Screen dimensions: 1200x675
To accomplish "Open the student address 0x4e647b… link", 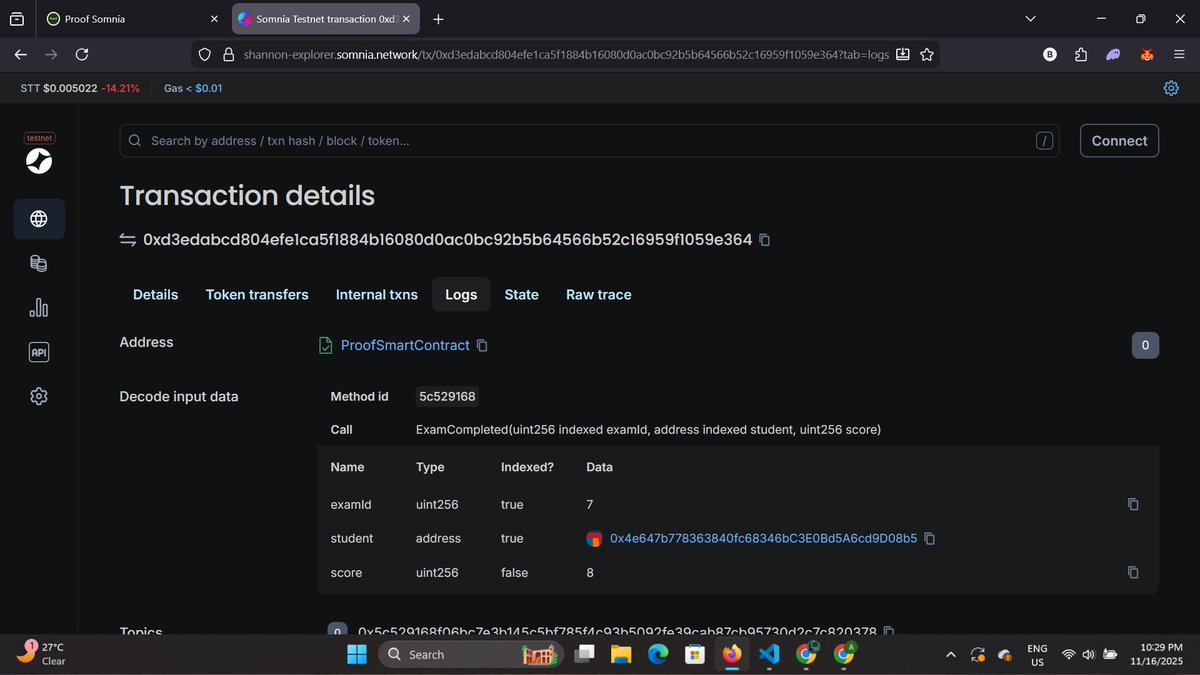I will tap(763, 538).
